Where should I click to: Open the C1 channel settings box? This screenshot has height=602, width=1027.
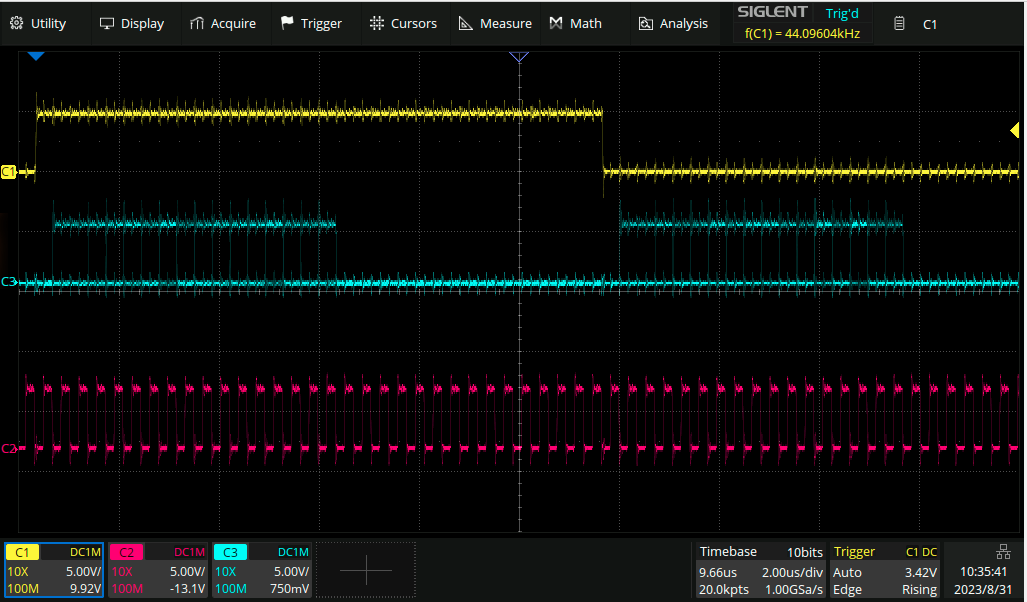[54, 570]
